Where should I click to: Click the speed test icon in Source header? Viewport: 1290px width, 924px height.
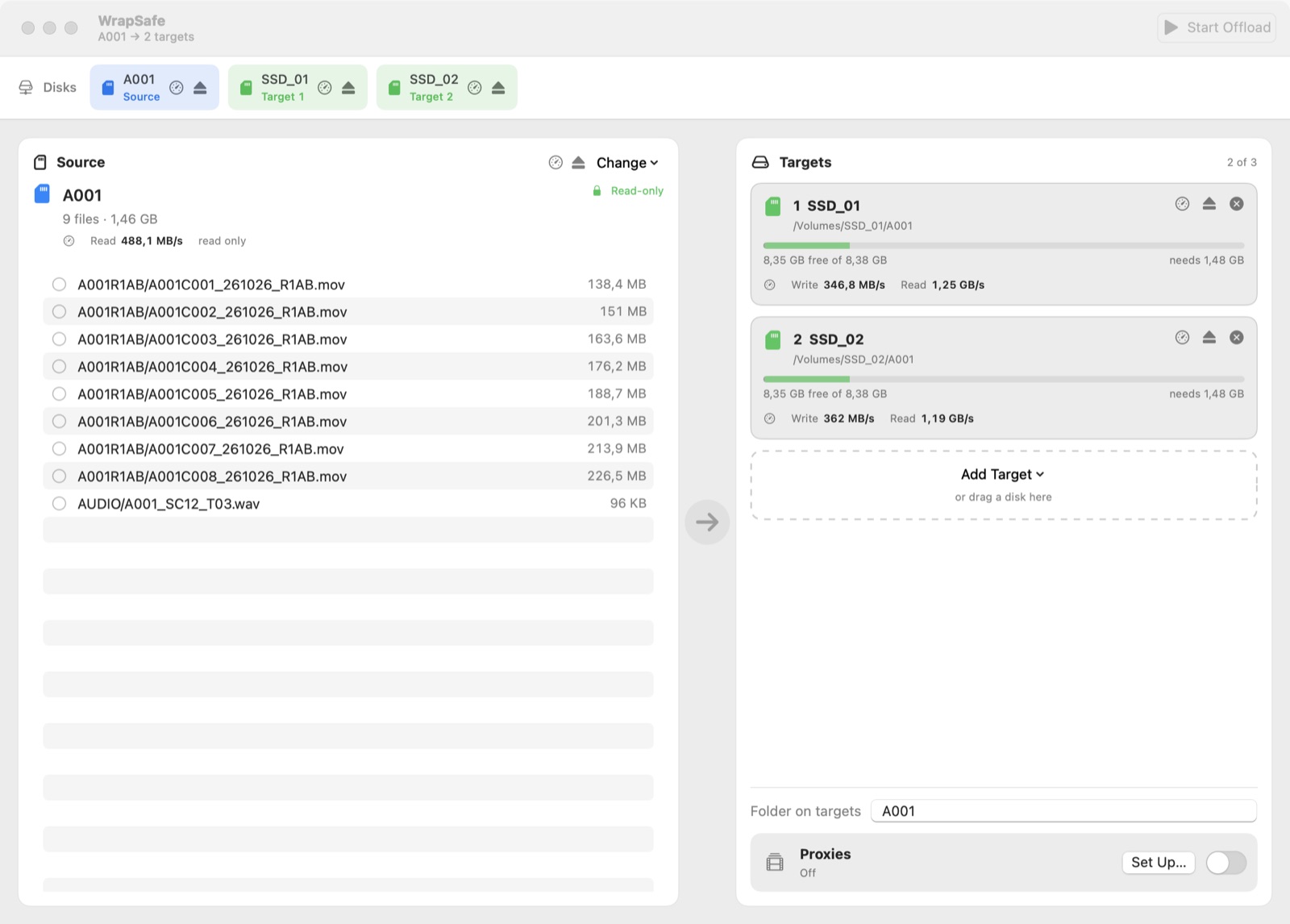[556, 163]
